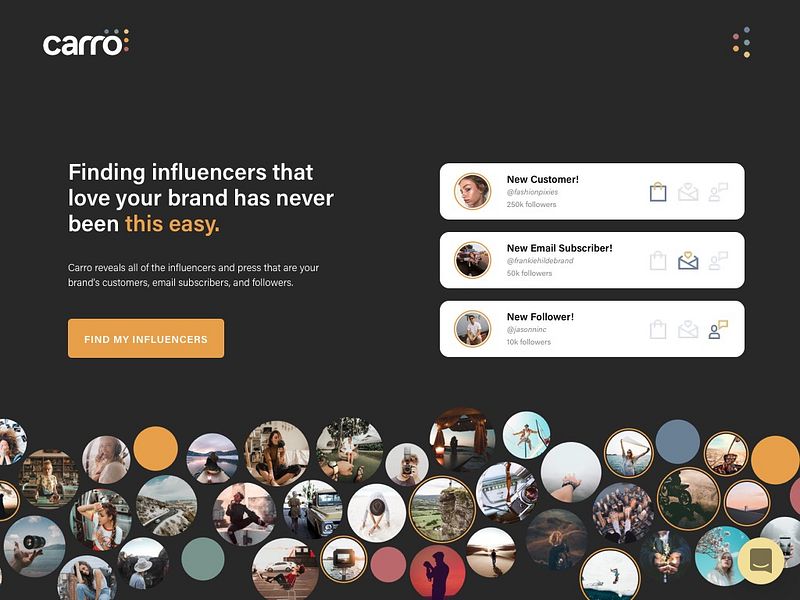Click the solid orange circle near left photos
Screen dimensions: 800x600
[x=156, y=448]
